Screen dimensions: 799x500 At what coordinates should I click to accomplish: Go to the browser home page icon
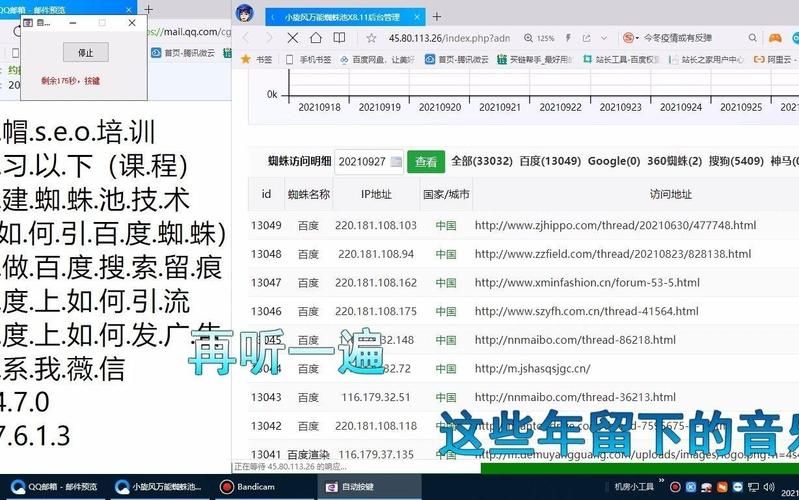click(x=316, y=38)
